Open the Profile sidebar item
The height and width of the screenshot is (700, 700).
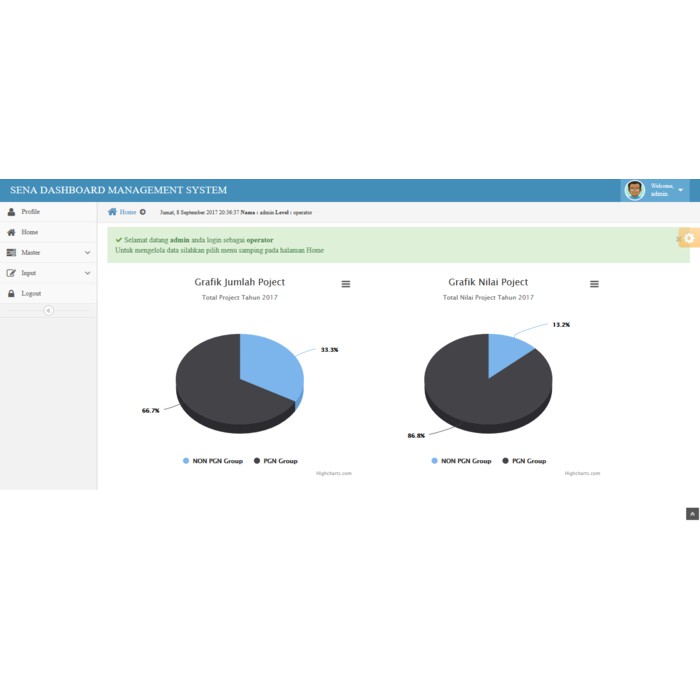pos(48,212)
